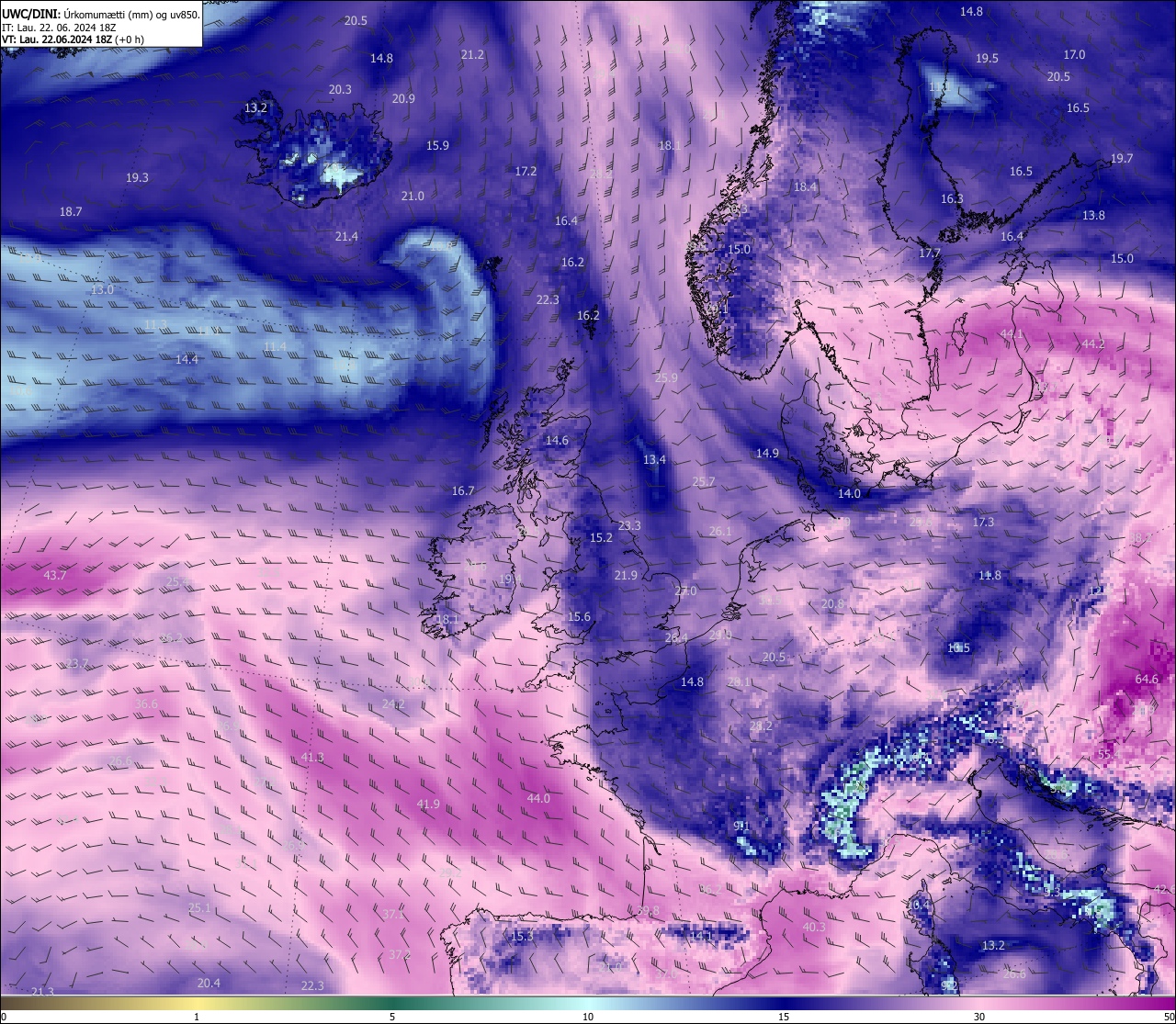
Task: Click the 17.3 value over Poland
Action: 983,523
